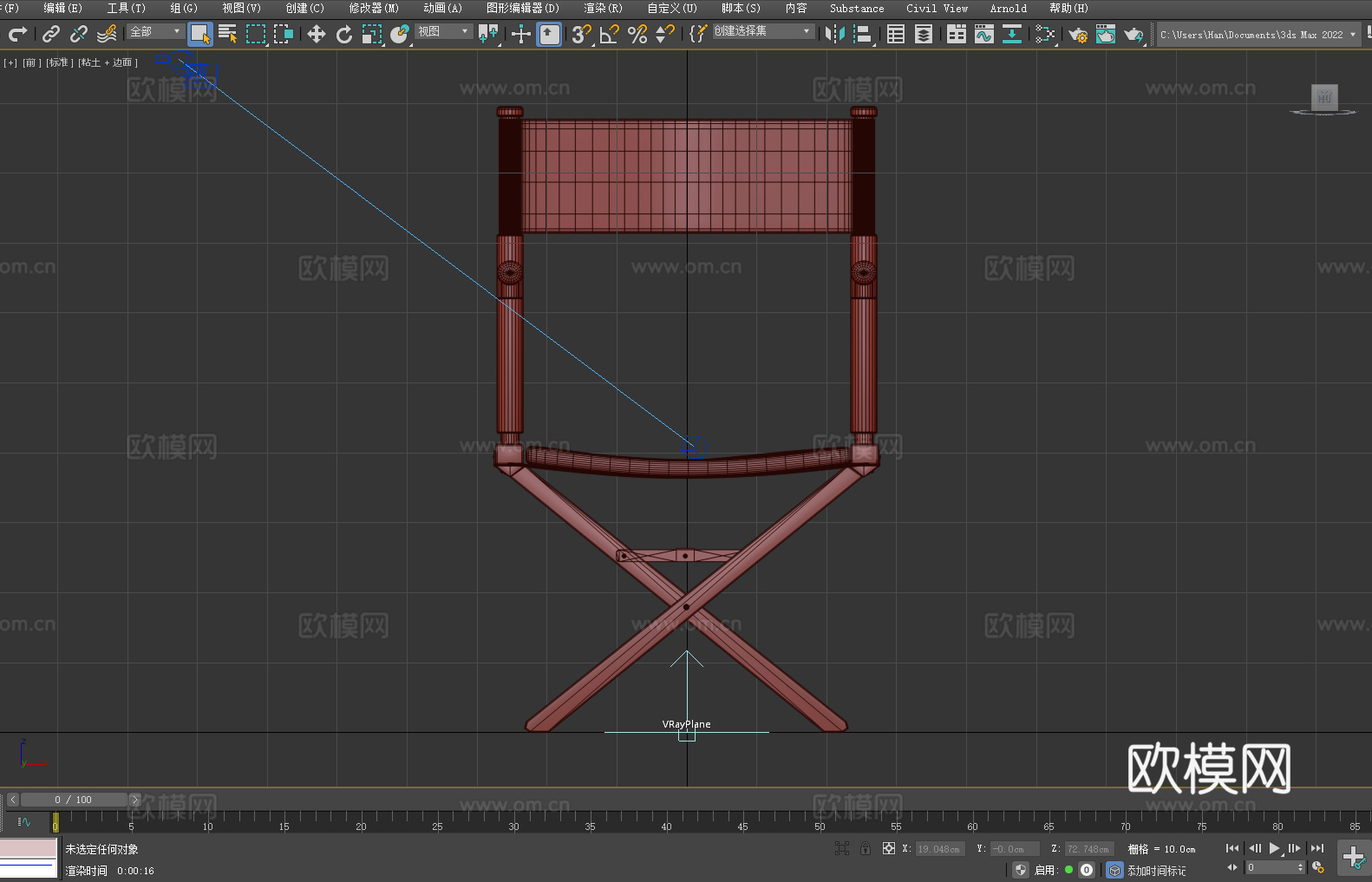
Task: Open Schematic View icon
Action: coord(1012,34)
